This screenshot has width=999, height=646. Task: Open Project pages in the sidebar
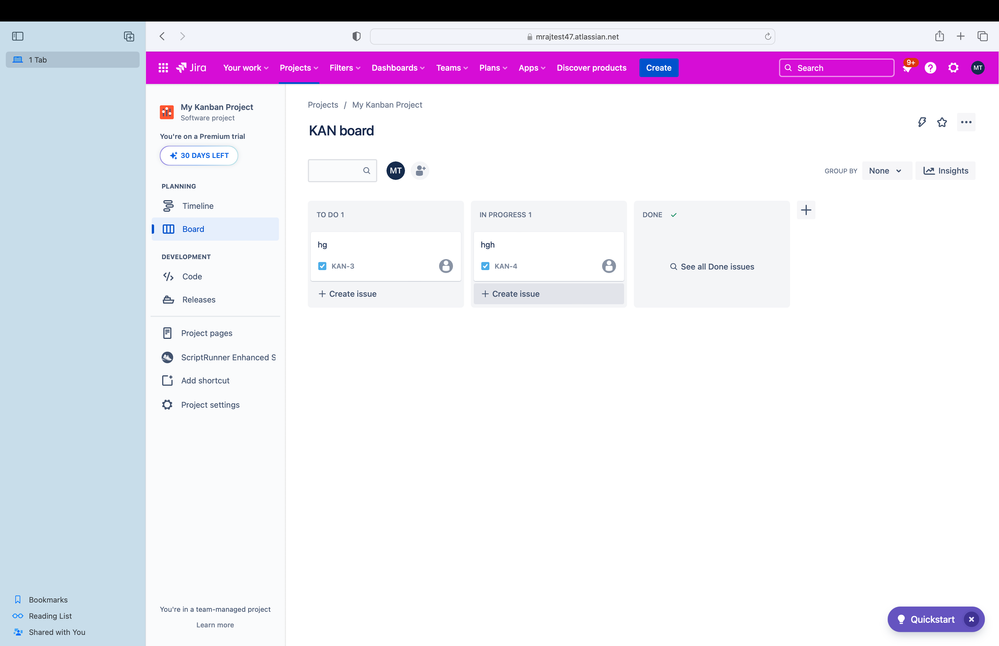(x=215, y=333)
